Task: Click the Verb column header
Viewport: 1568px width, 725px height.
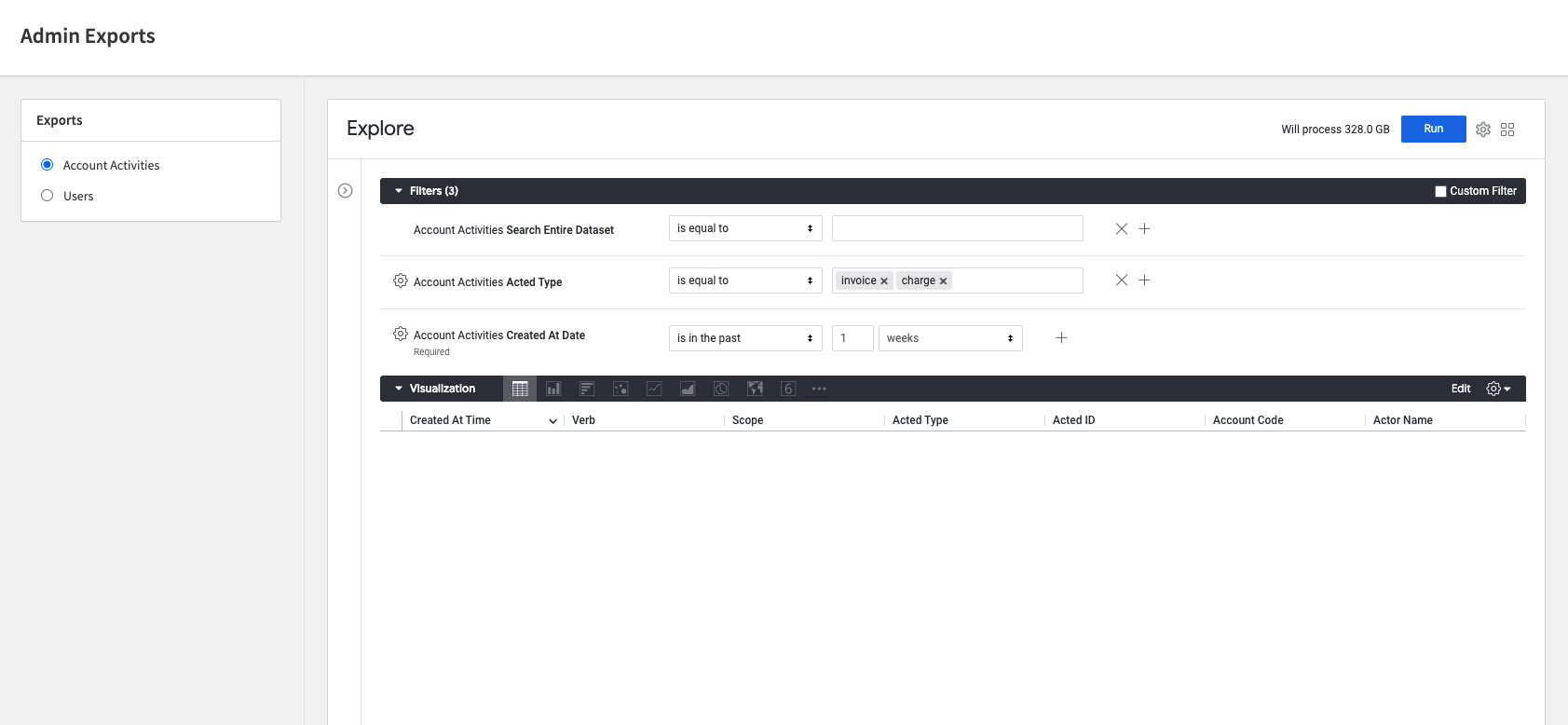Action: point(583,420)
